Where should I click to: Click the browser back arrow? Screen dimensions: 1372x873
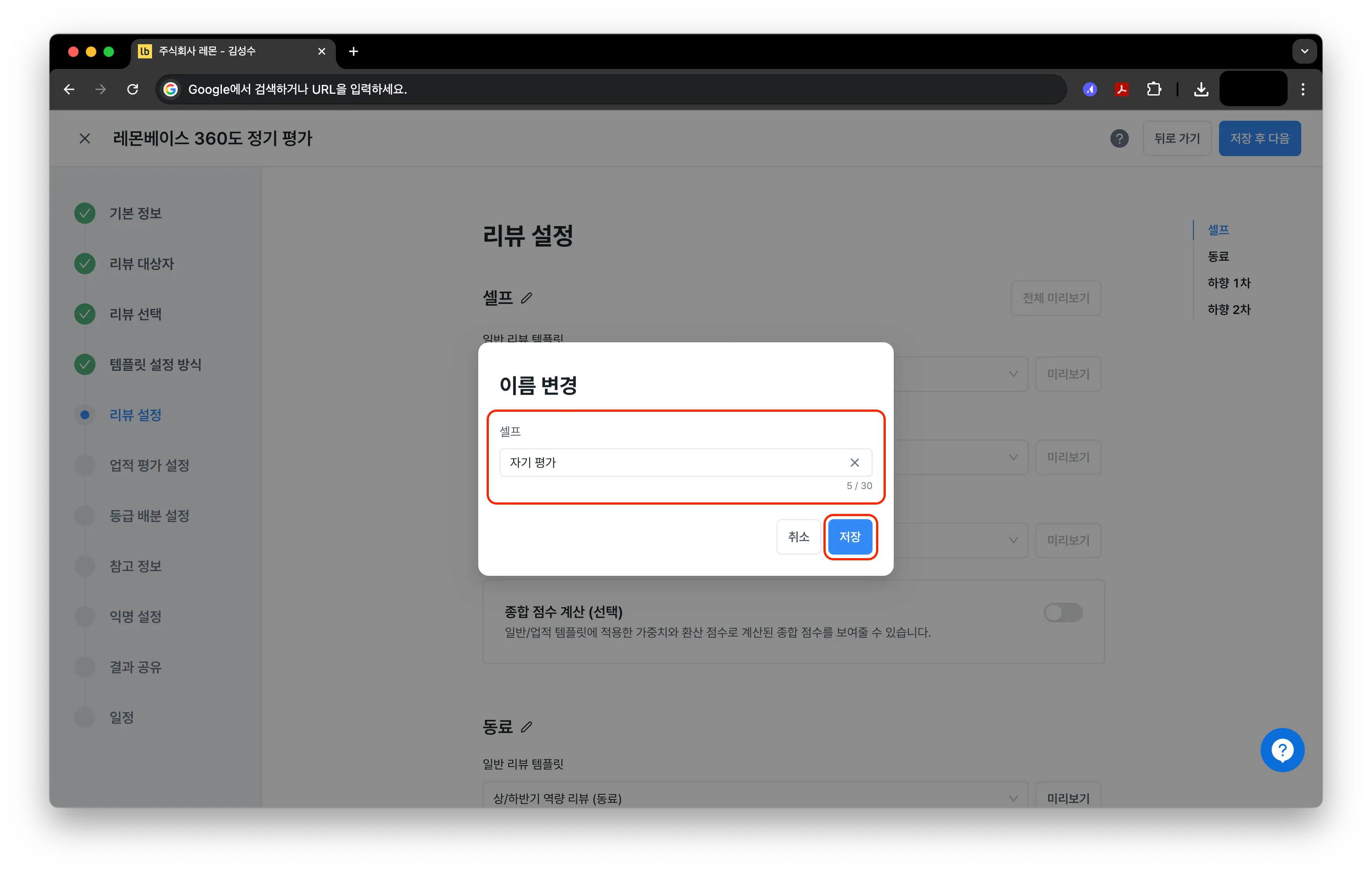point(69,89)
